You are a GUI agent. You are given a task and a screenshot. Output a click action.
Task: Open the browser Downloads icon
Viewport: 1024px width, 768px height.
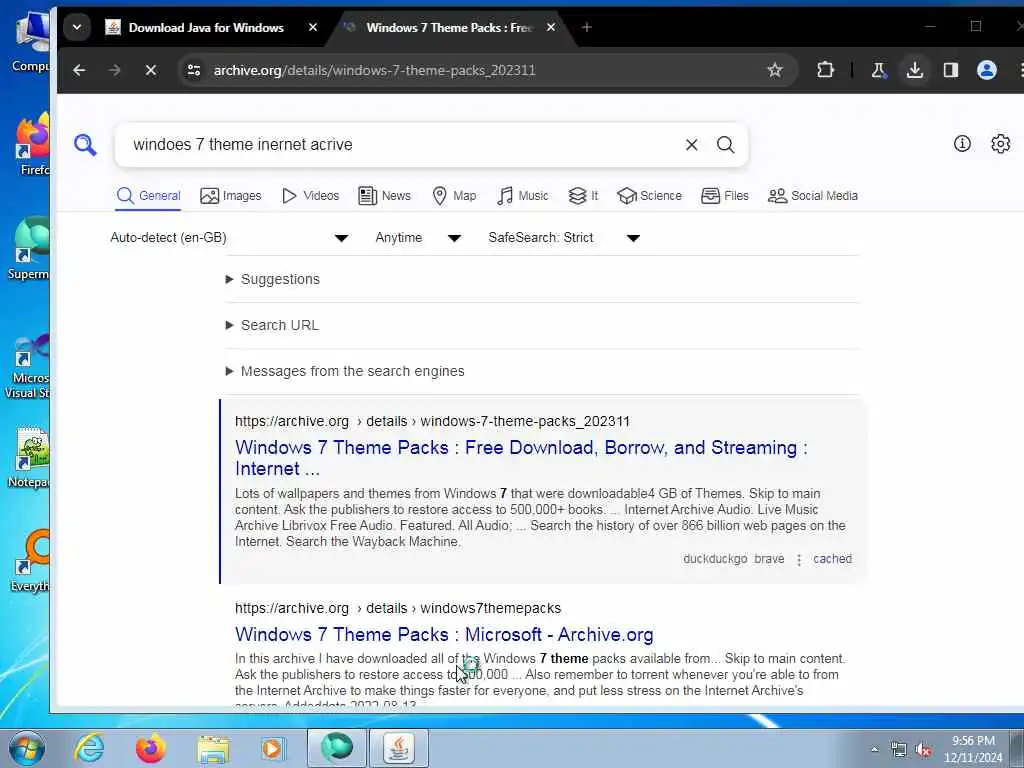point(914,70)
